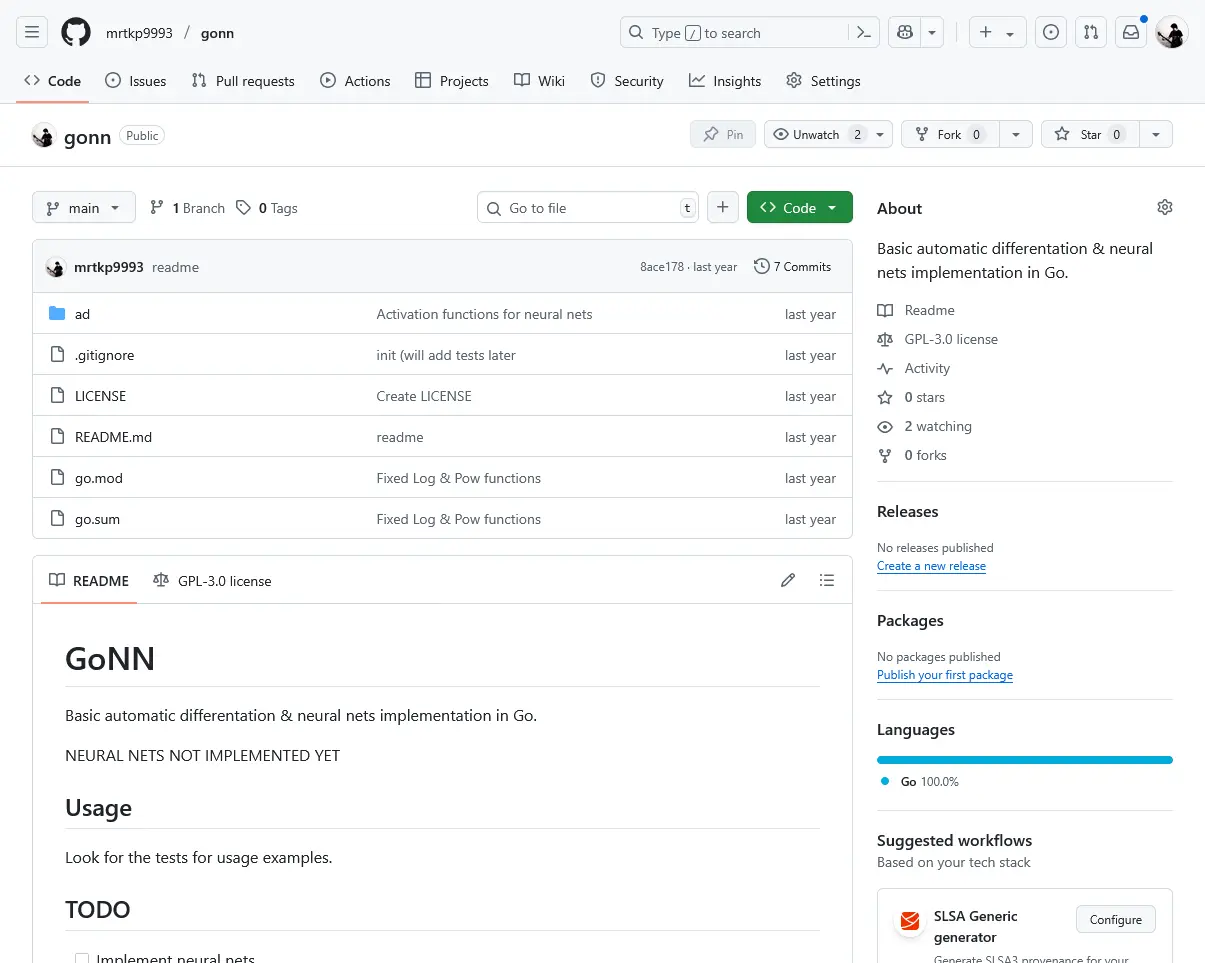Edit the README with pencil icon
Viewport: 1205px width, 963px height.
[x=788, y=580]
